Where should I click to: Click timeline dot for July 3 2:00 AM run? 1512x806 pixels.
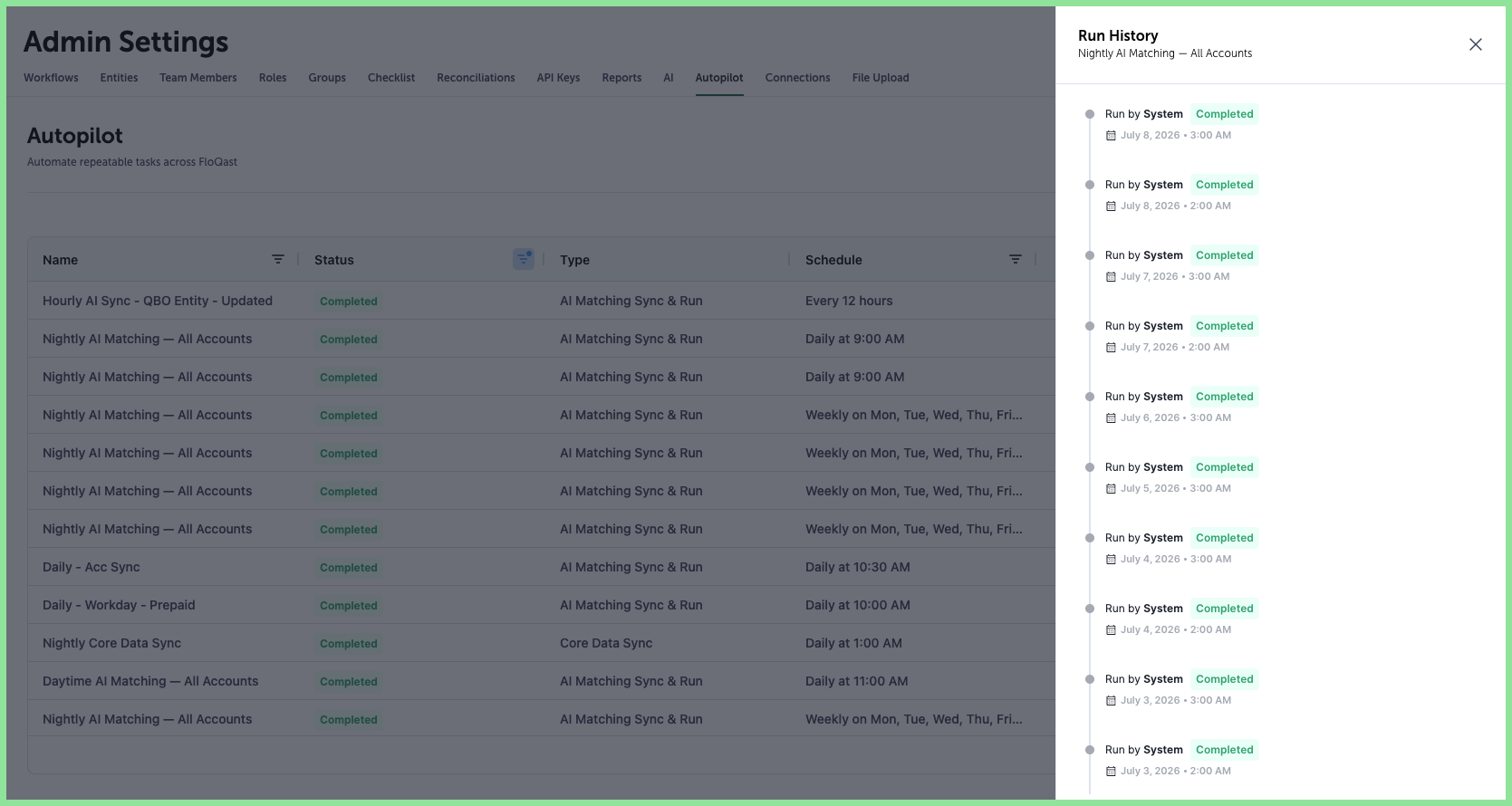point(1090,750)
